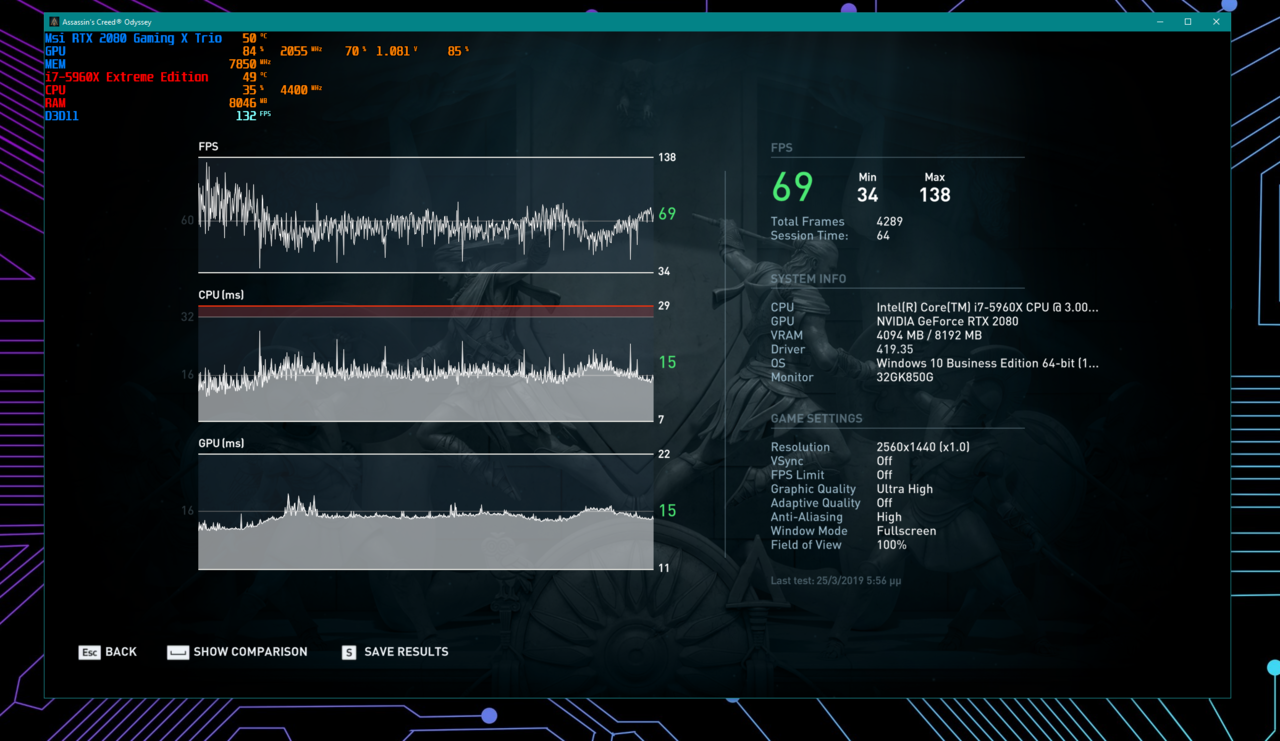The height and width of the screenshot is (741, 1280).
Task: Click the FPS graph title label
Action: pyautogui.click(x=208, y=147)
